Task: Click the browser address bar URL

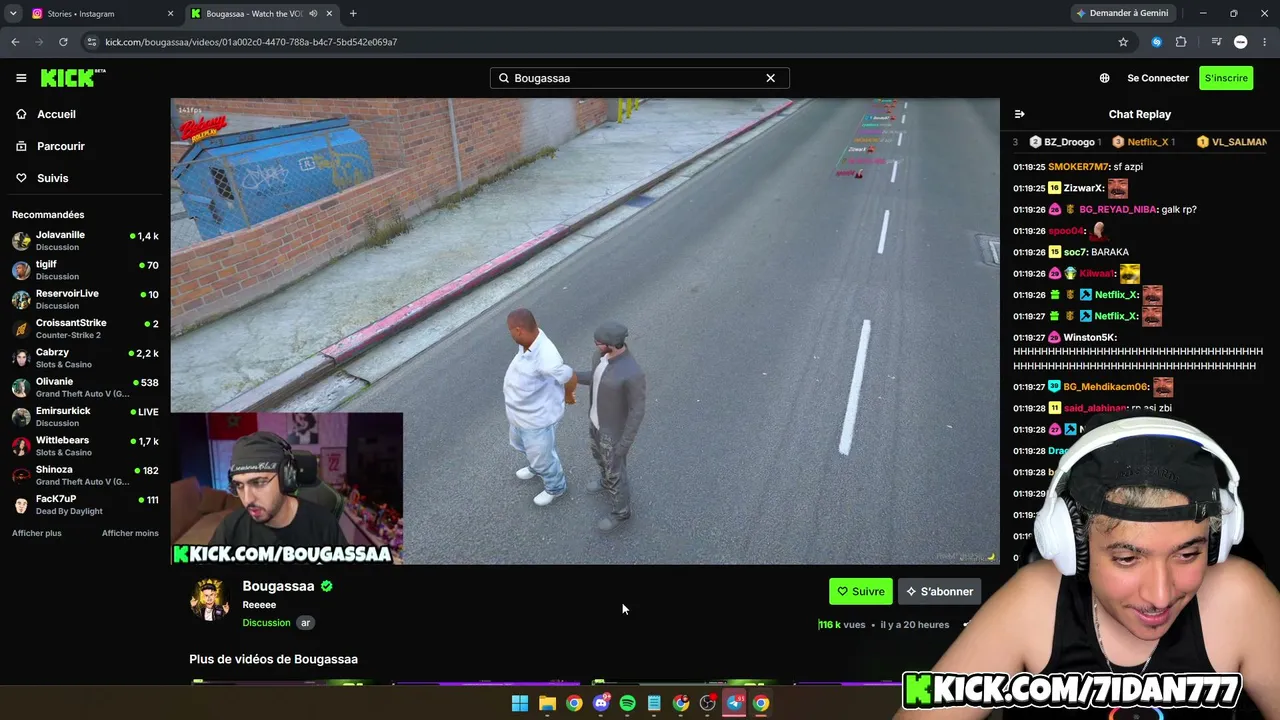Action: (x=251, y=42)
